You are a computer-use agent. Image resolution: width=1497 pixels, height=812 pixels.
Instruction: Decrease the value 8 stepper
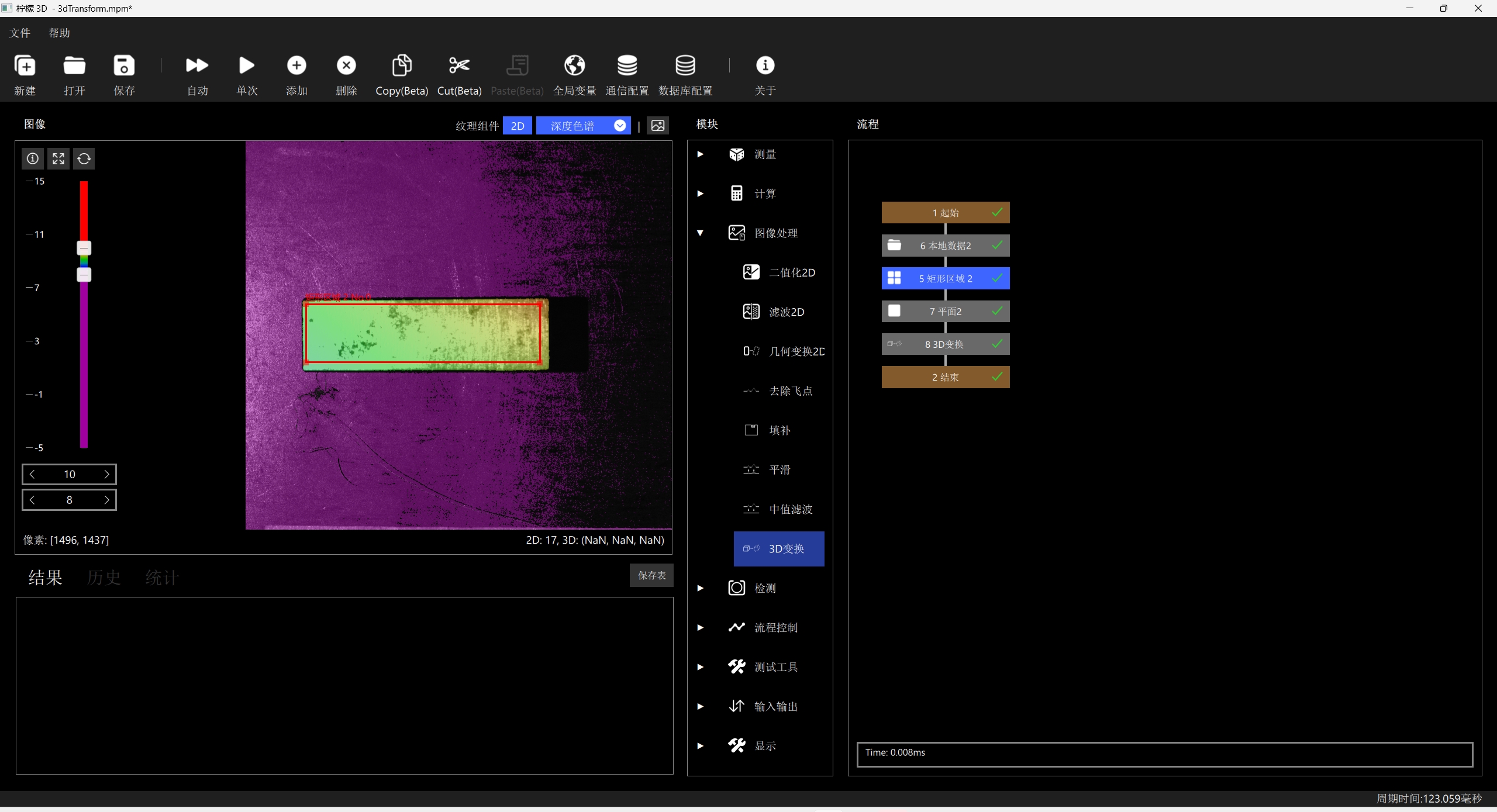pos(33,500)
